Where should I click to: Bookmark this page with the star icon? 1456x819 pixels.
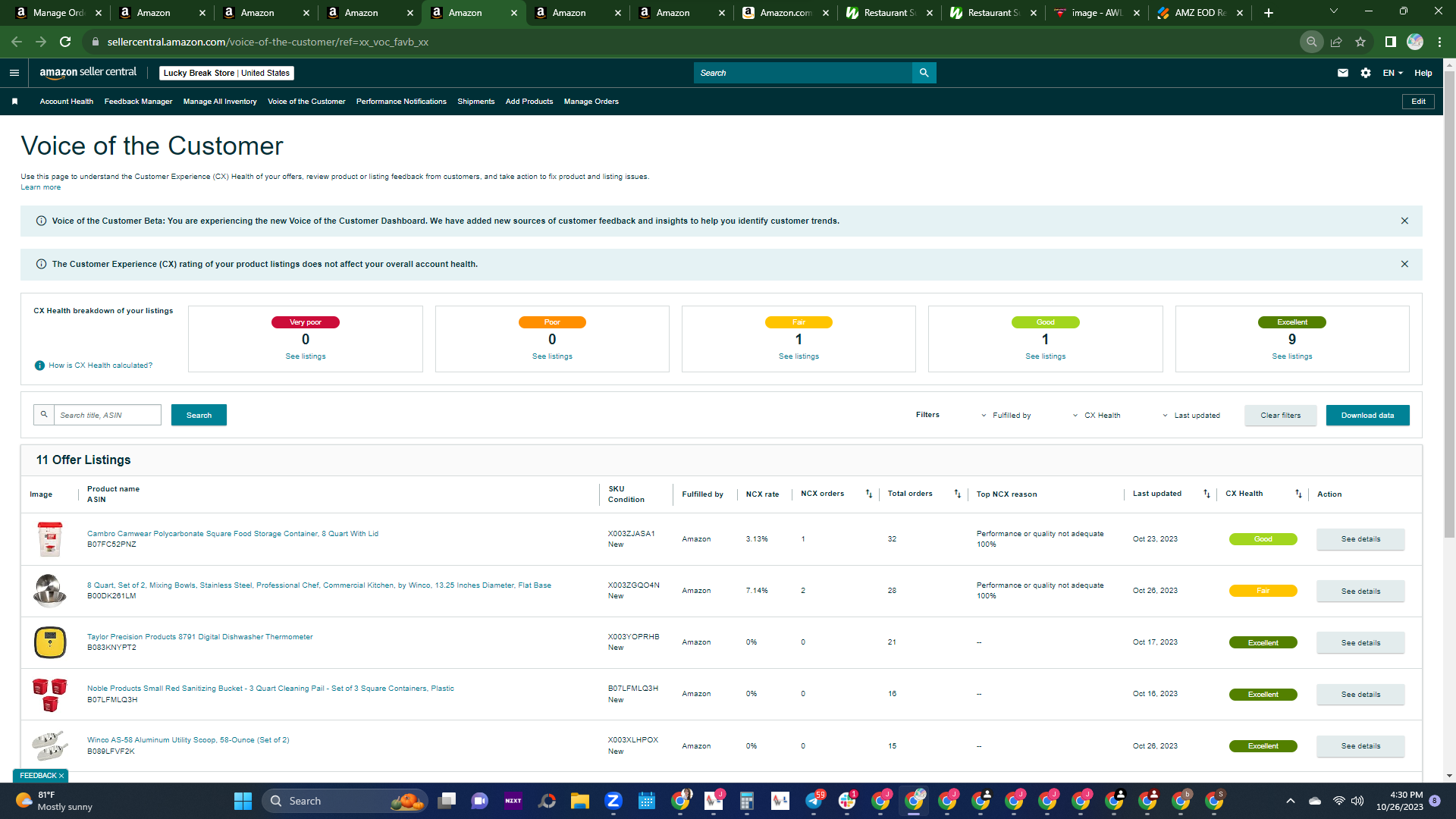tap(1360, 42)
